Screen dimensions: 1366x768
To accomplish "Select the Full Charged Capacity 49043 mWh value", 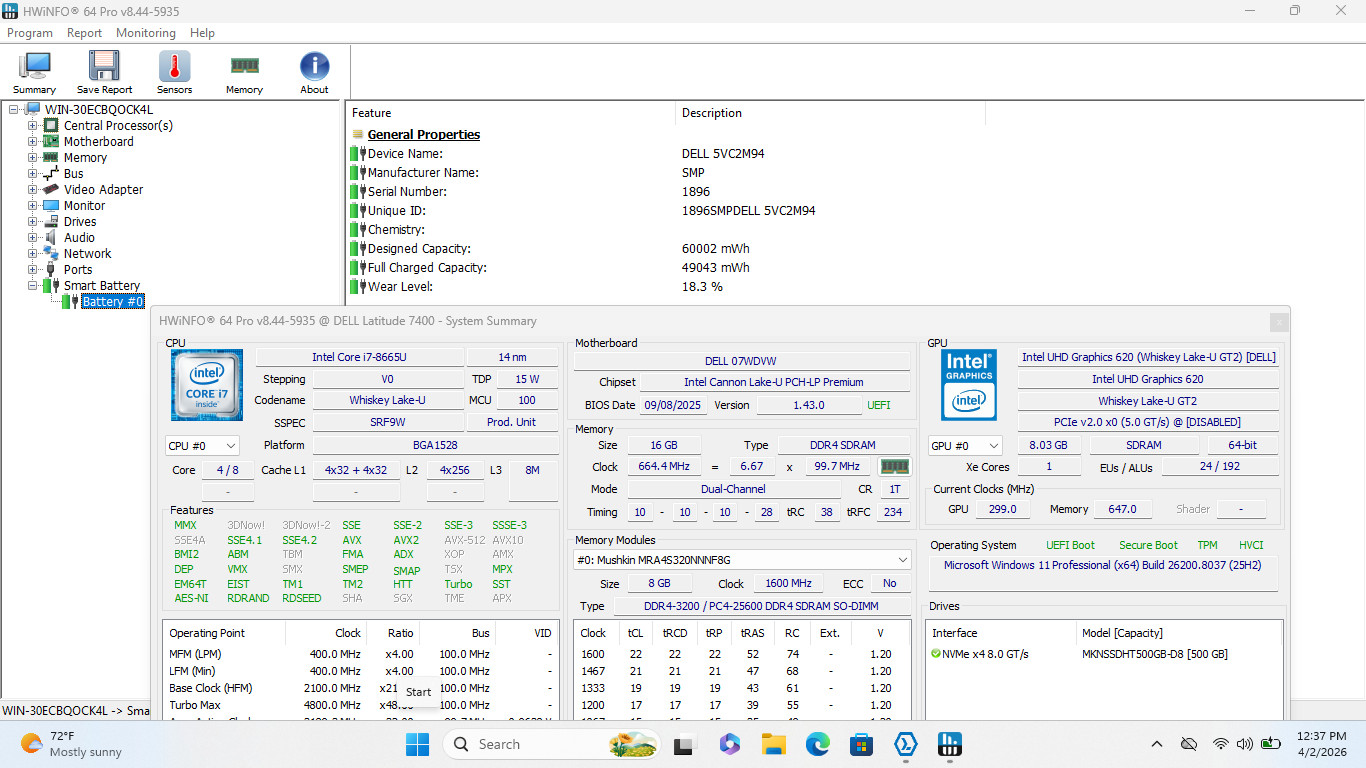I will click(715, 267).
